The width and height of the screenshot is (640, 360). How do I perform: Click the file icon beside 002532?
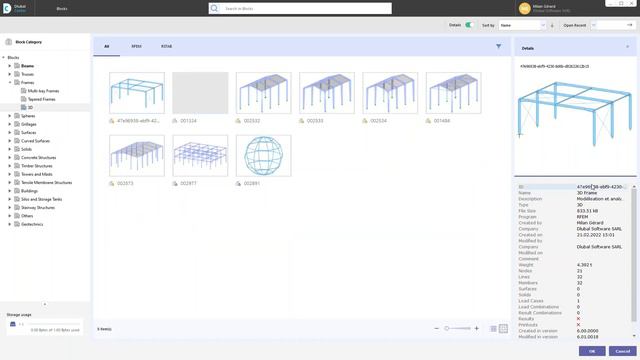click(238, 121)
